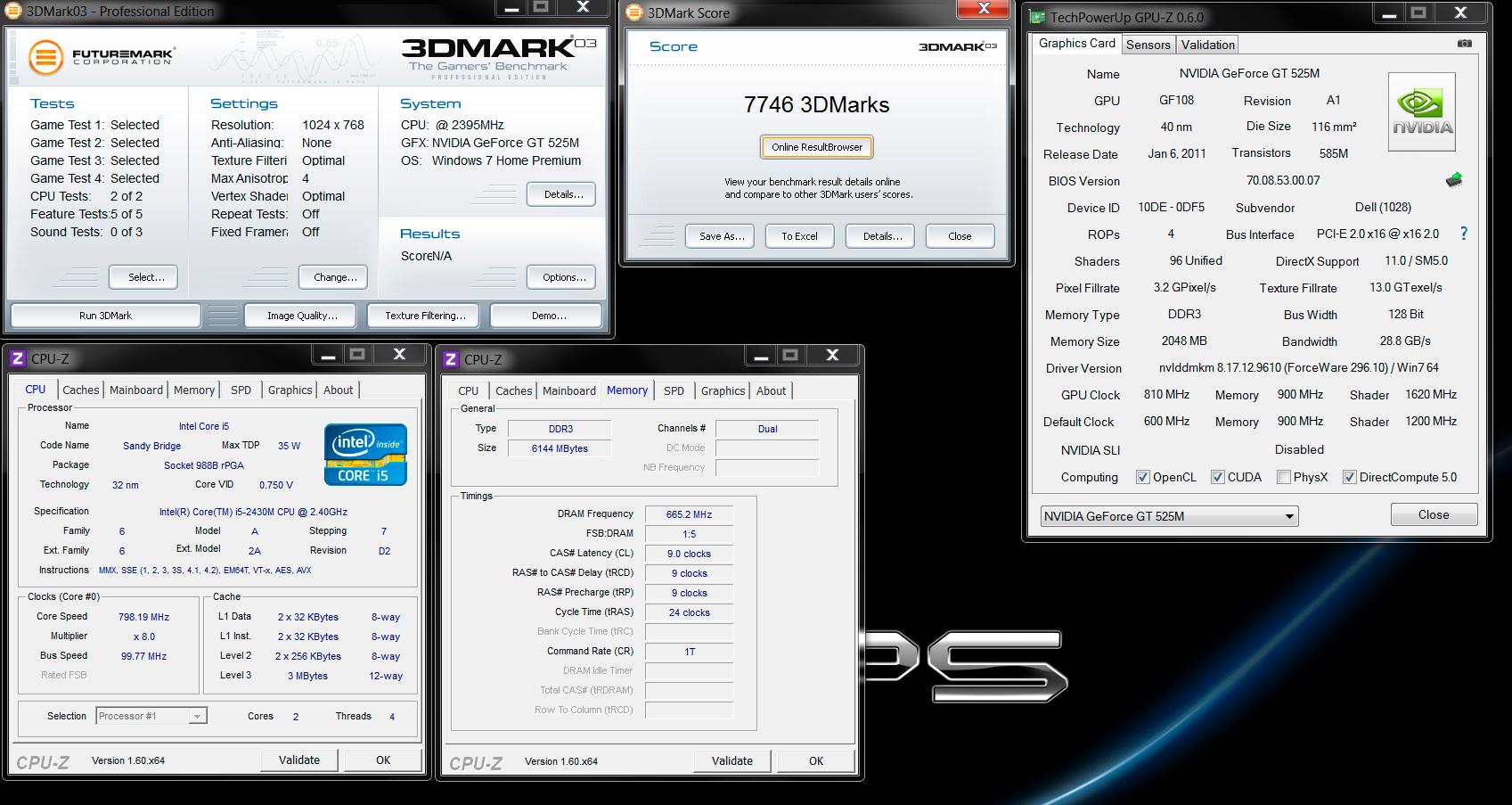Open Mainboard tab in CPU-Z Memory window
This screenshot has width=1512, height=805.
(x=569, y=390)
